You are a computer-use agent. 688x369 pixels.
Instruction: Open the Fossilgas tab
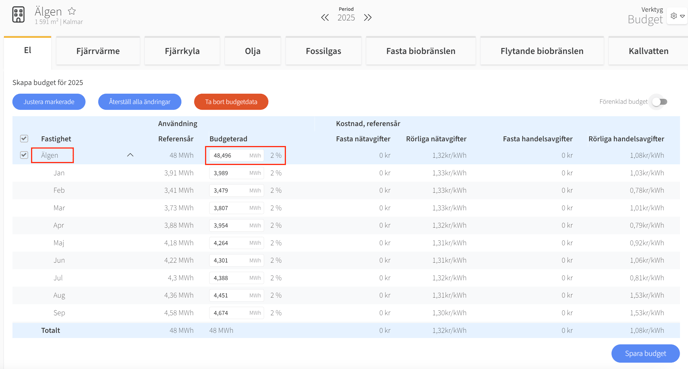point(323,51)
